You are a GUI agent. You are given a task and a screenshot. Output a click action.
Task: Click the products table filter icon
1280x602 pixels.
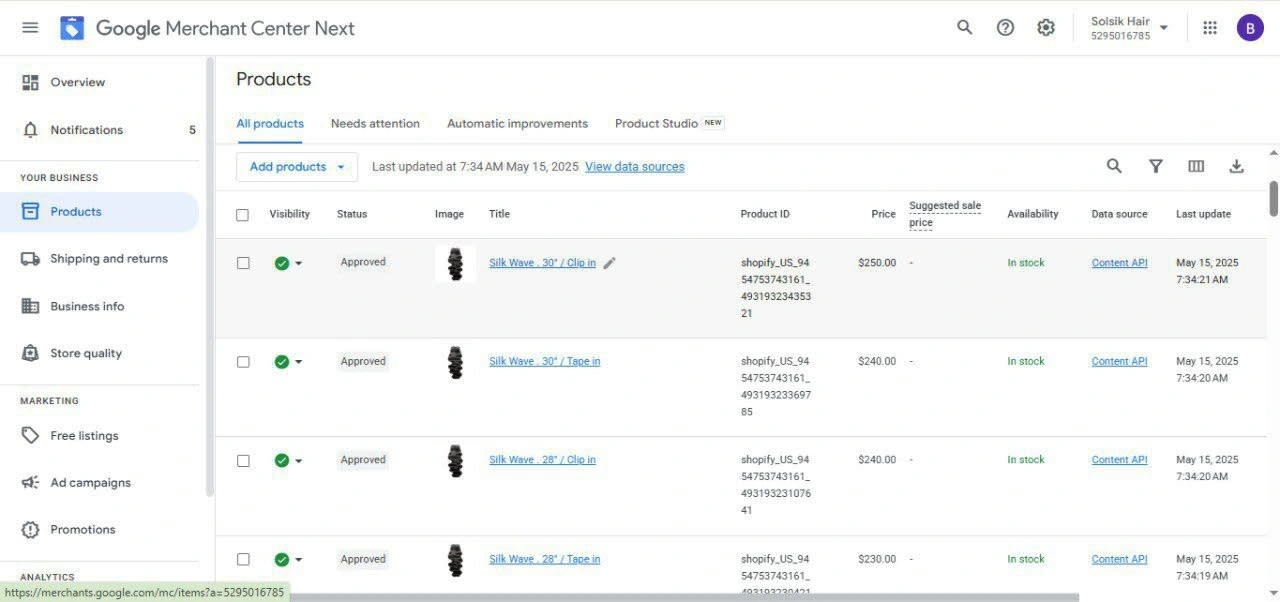[x=1155, y=166]
